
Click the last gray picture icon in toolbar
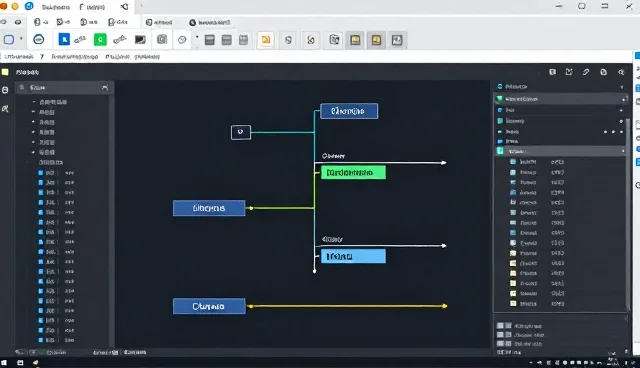pos(397,40)
